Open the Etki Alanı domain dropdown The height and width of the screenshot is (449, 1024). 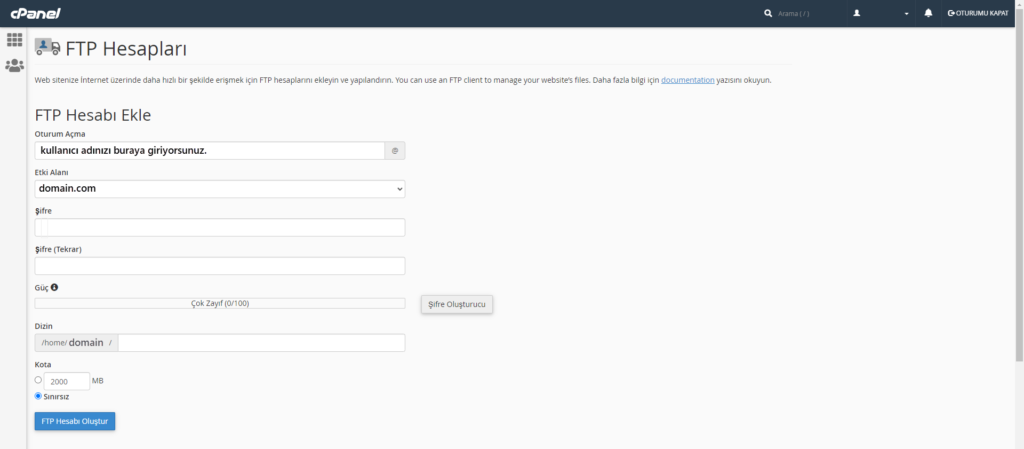[220, 189]
